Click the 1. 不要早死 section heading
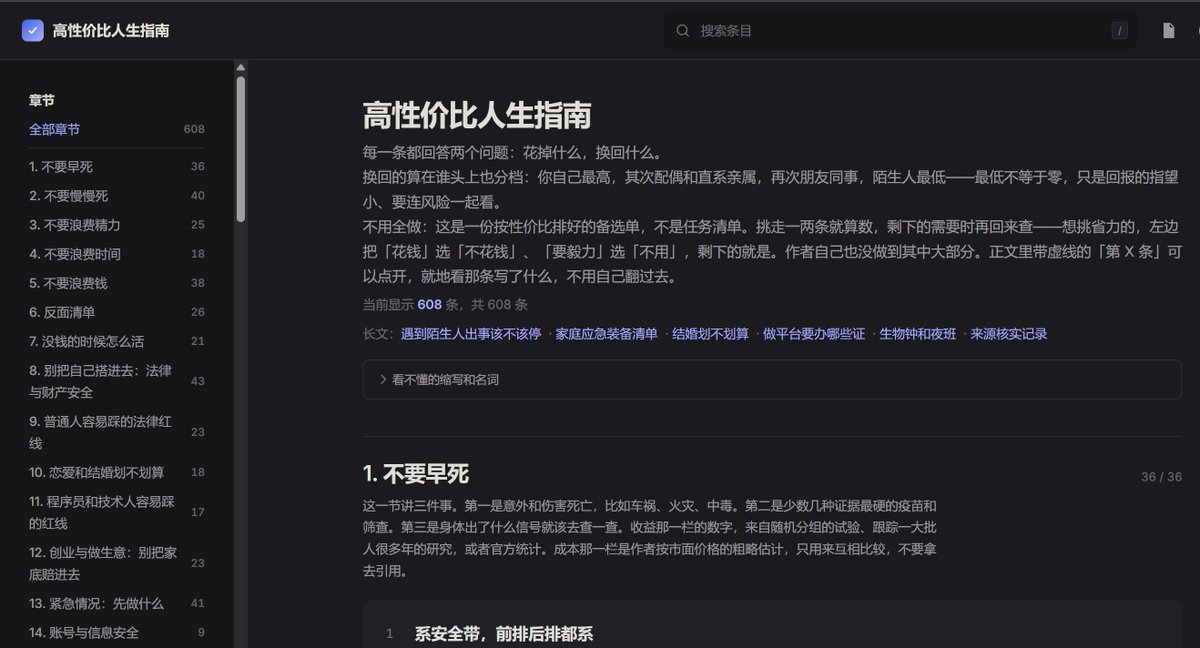This screenshot has height=648, width=1200. click(x=416, y=474)
